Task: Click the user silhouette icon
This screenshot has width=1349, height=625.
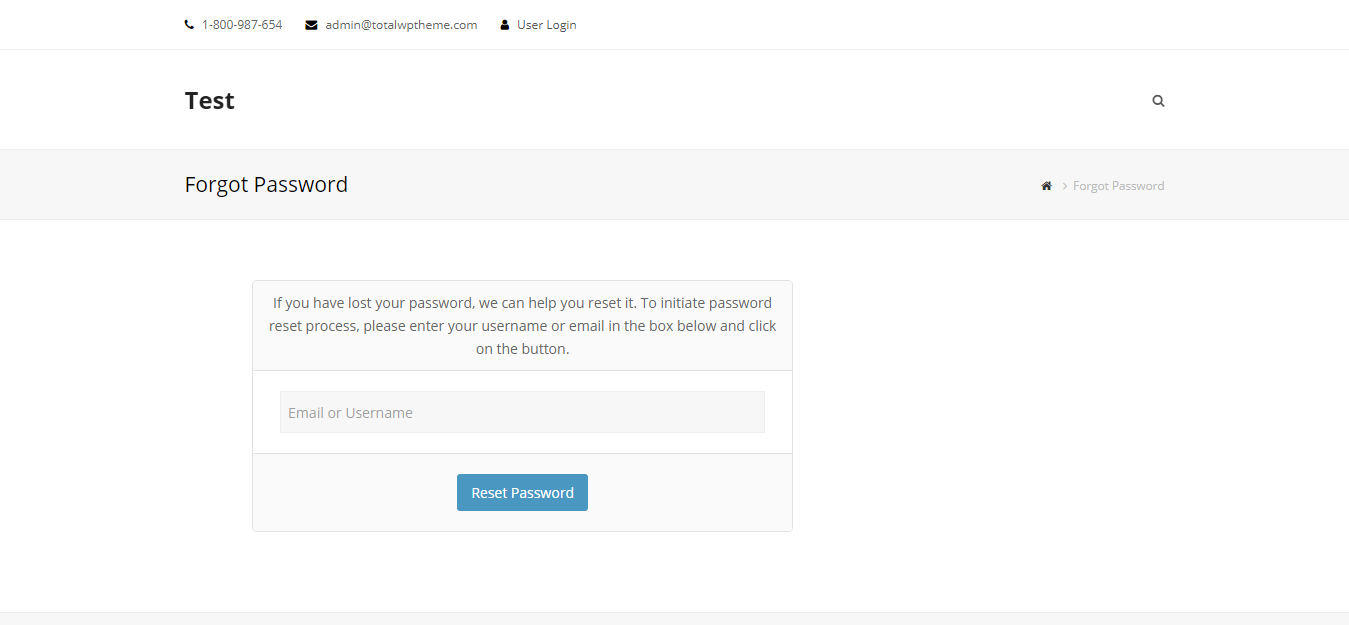Action: [505, 25]
